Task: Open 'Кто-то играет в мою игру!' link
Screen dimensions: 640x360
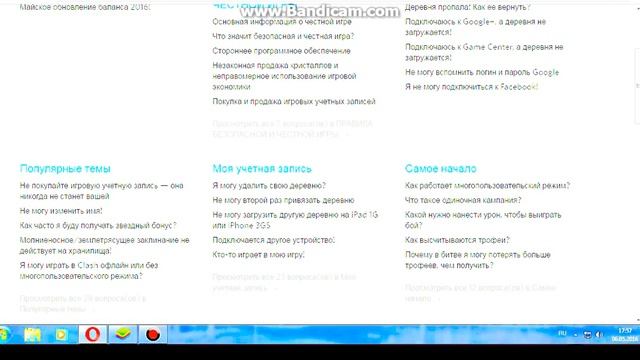Action: (258, 255)
